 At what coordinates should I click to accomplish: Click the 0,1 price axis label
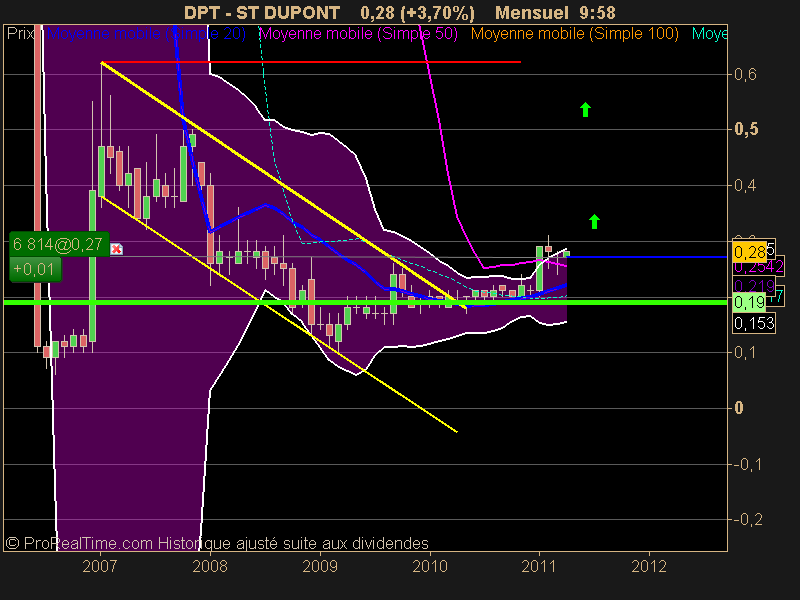(745, 353)
